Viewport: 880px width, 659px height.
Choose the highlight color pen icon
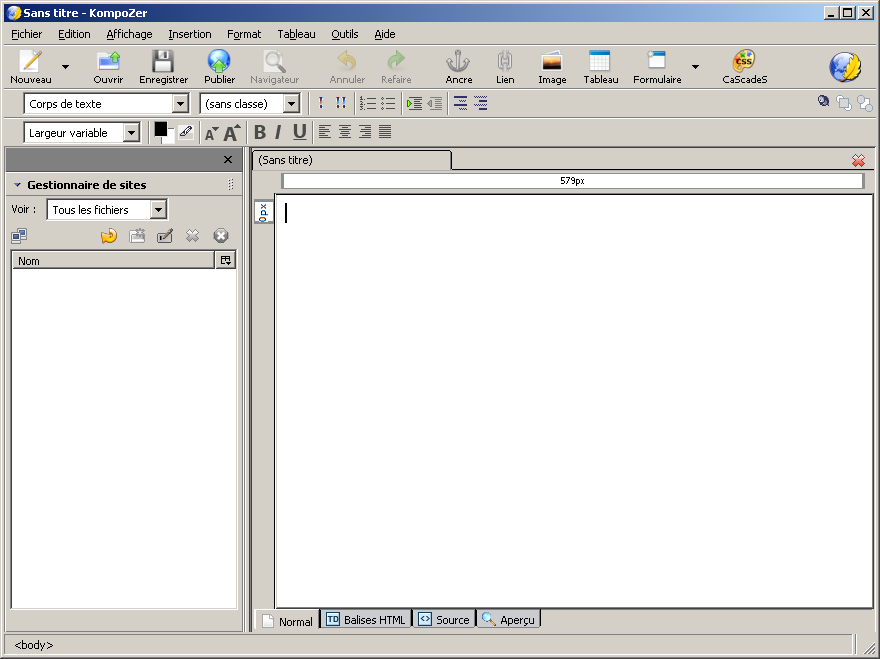(186, 132)
